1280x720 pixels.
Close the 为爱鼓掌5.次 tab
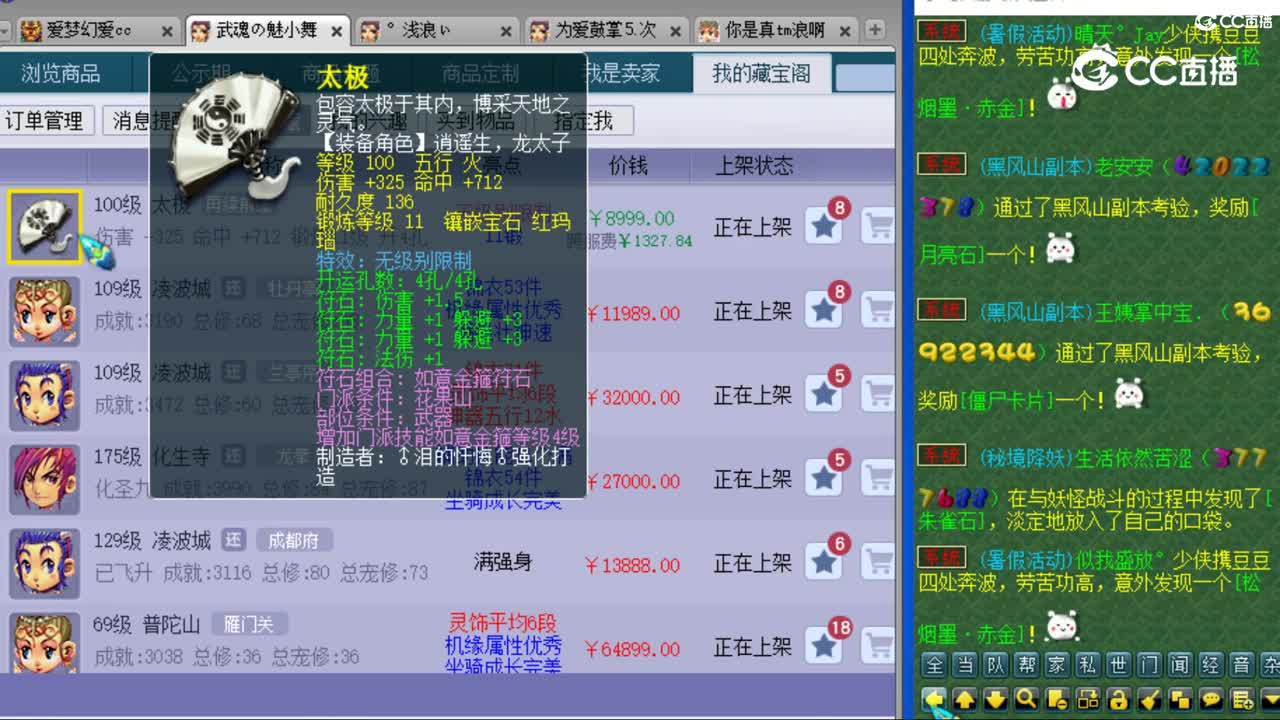(x=677, y=32)
